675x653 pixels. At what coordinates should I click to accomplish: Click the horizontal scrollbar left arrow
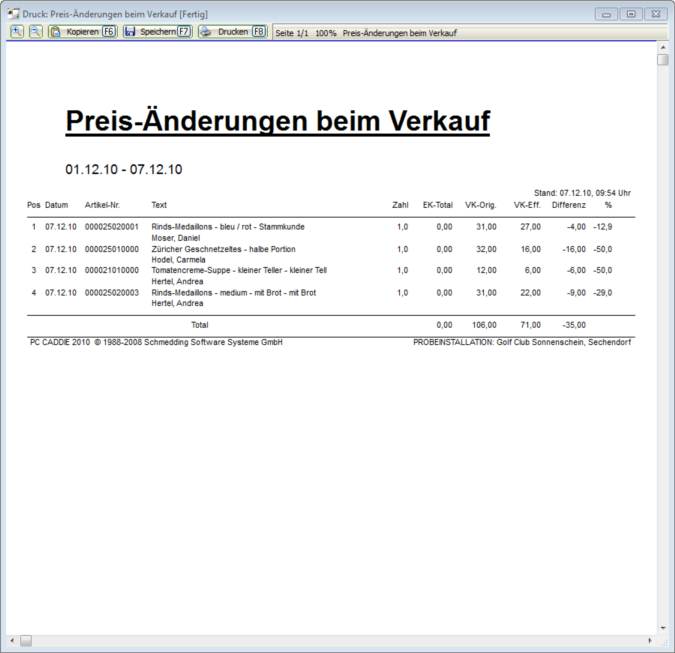click(12, 641)
